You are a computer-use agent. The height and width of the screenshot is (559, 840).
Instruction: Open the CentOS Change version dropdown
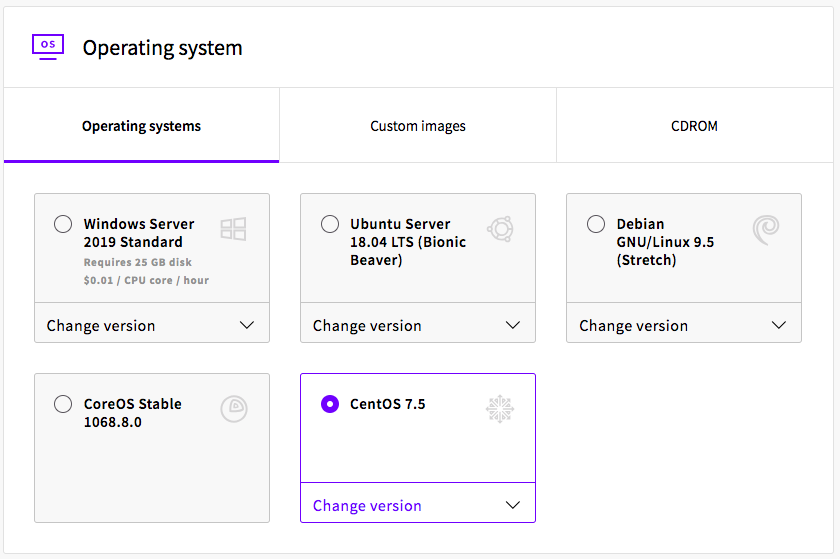coord(418,503)
